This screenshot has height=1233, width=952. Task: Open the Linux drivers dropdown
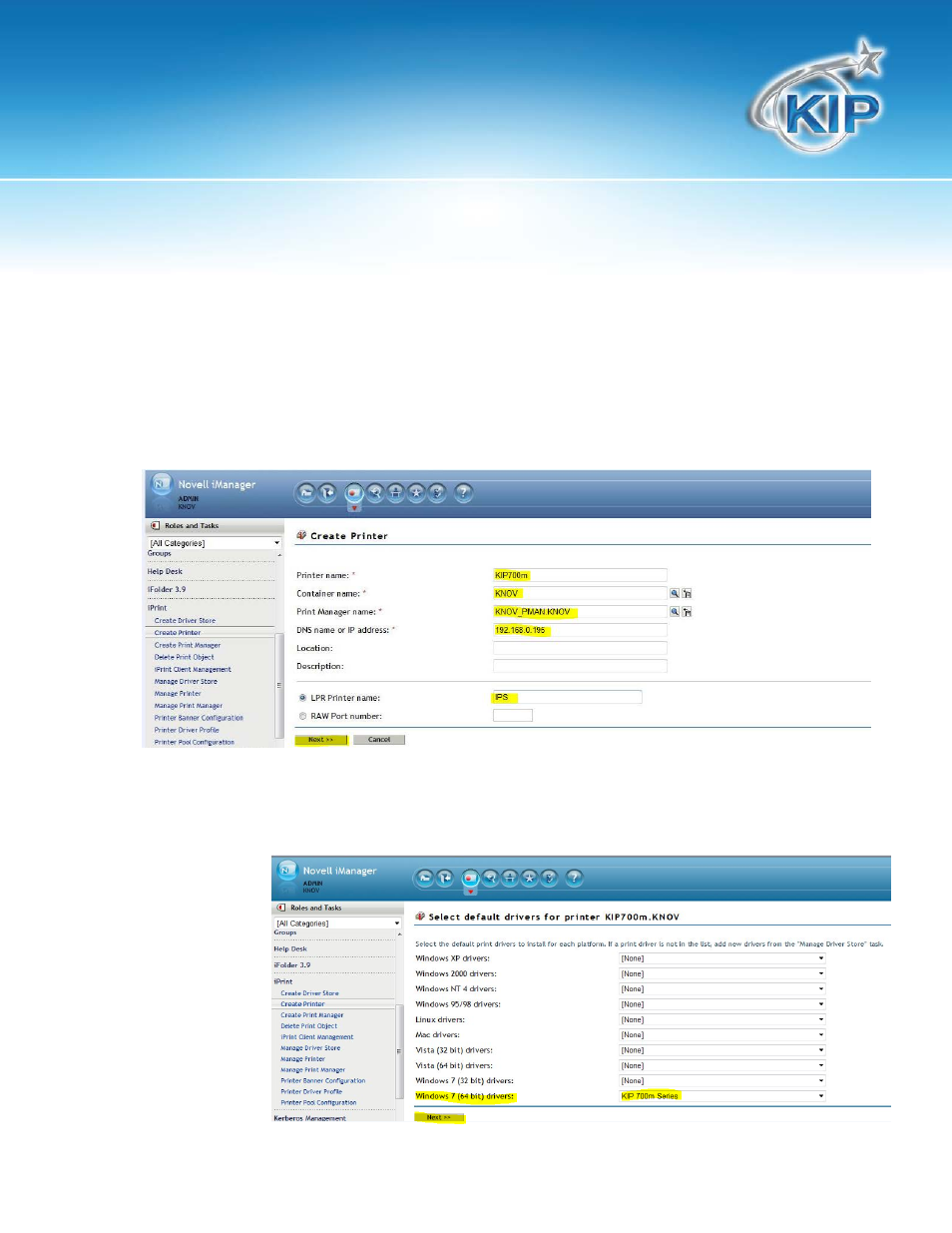722,1019
